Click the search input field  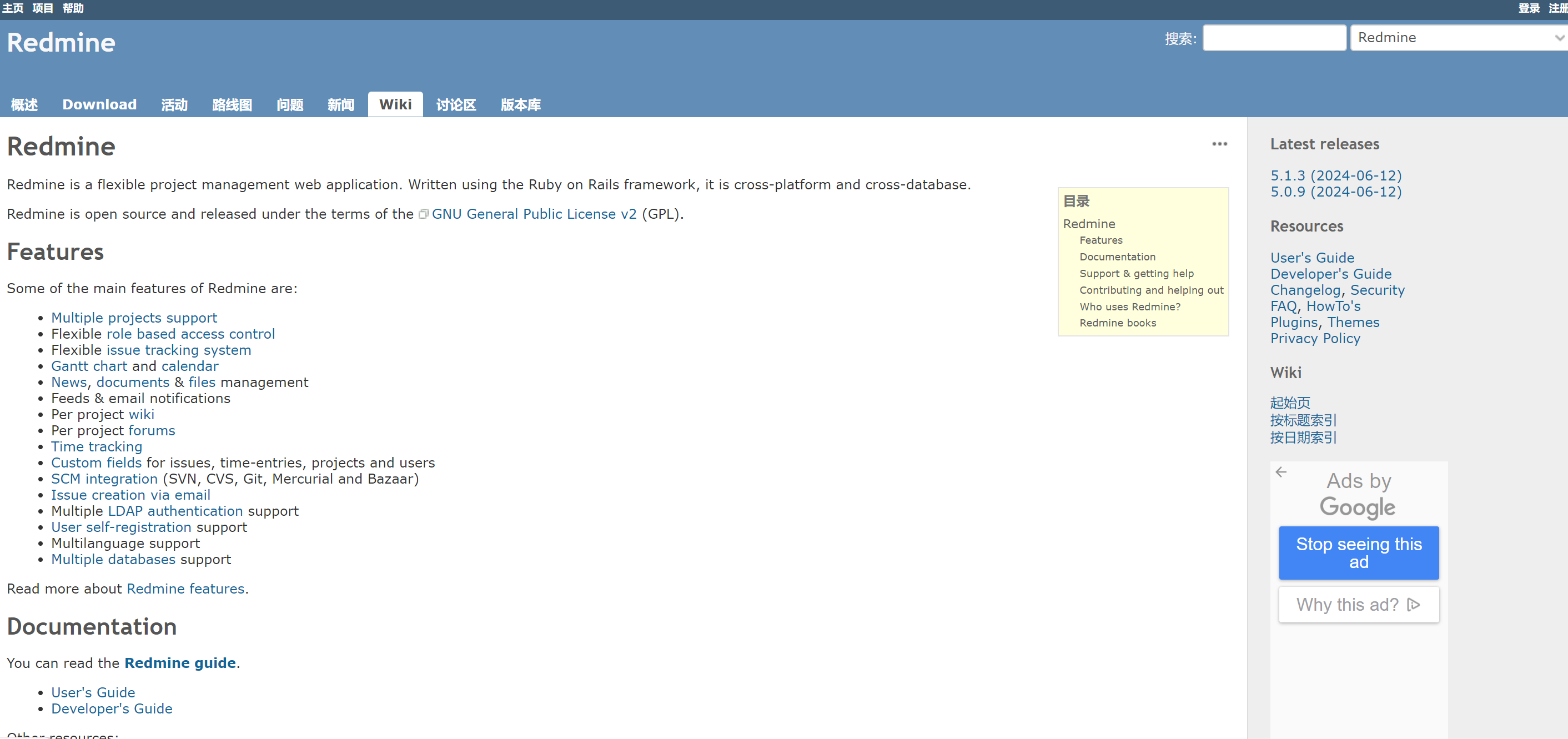point(1274,38)
